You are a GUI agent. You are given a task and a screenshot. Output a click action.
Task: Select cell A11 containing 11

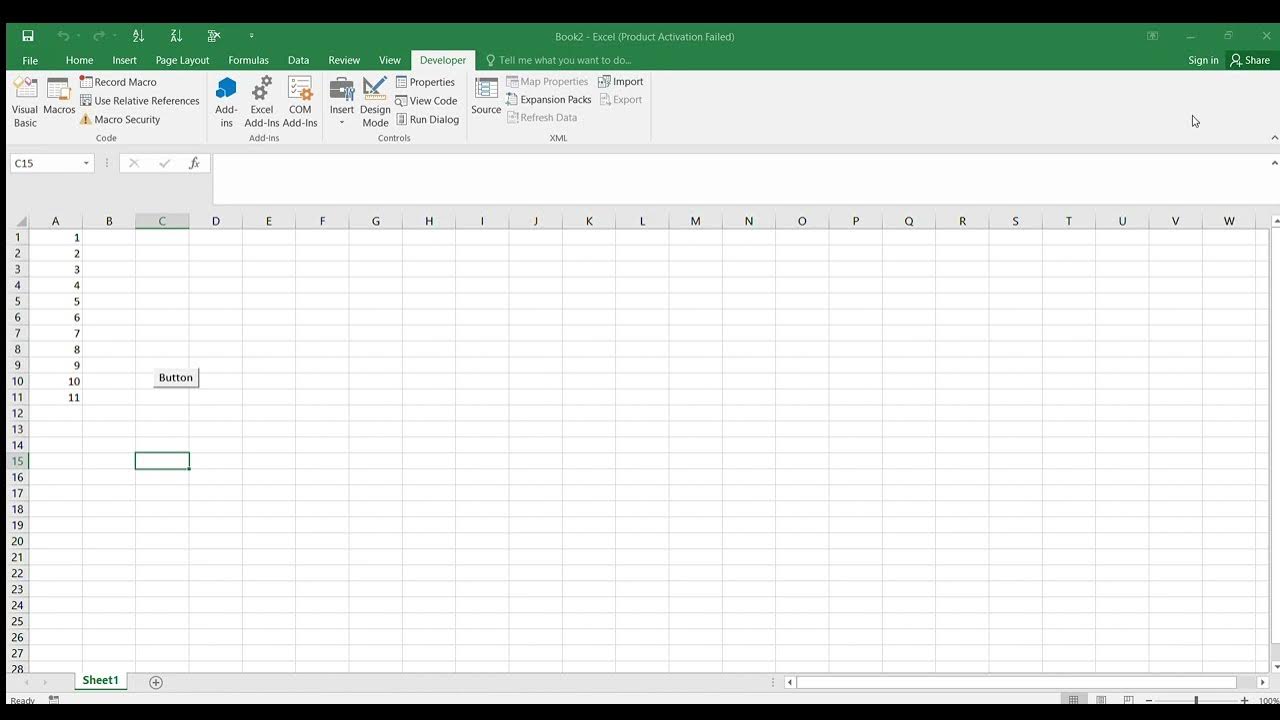coord(55,397)
